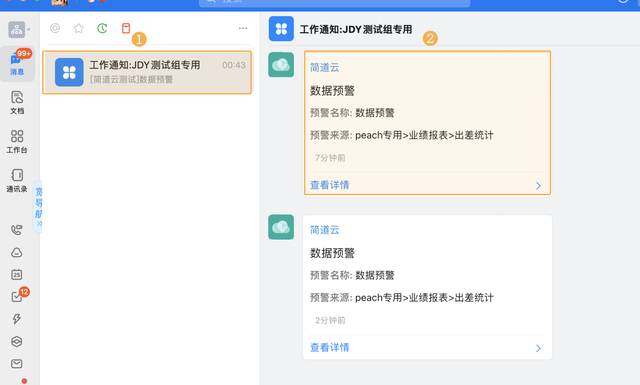The height and width of the screenshot is (385, 640).
Task: Click the chat header app icon
Action: tap(281, 29)
